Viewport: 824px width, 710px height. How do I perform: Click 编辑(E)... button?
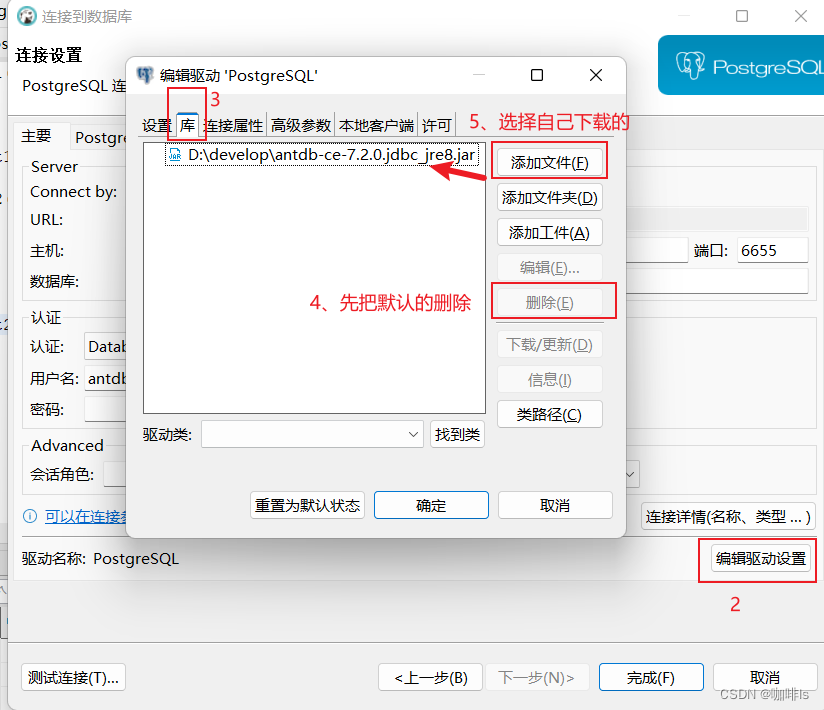coord(550,268)
